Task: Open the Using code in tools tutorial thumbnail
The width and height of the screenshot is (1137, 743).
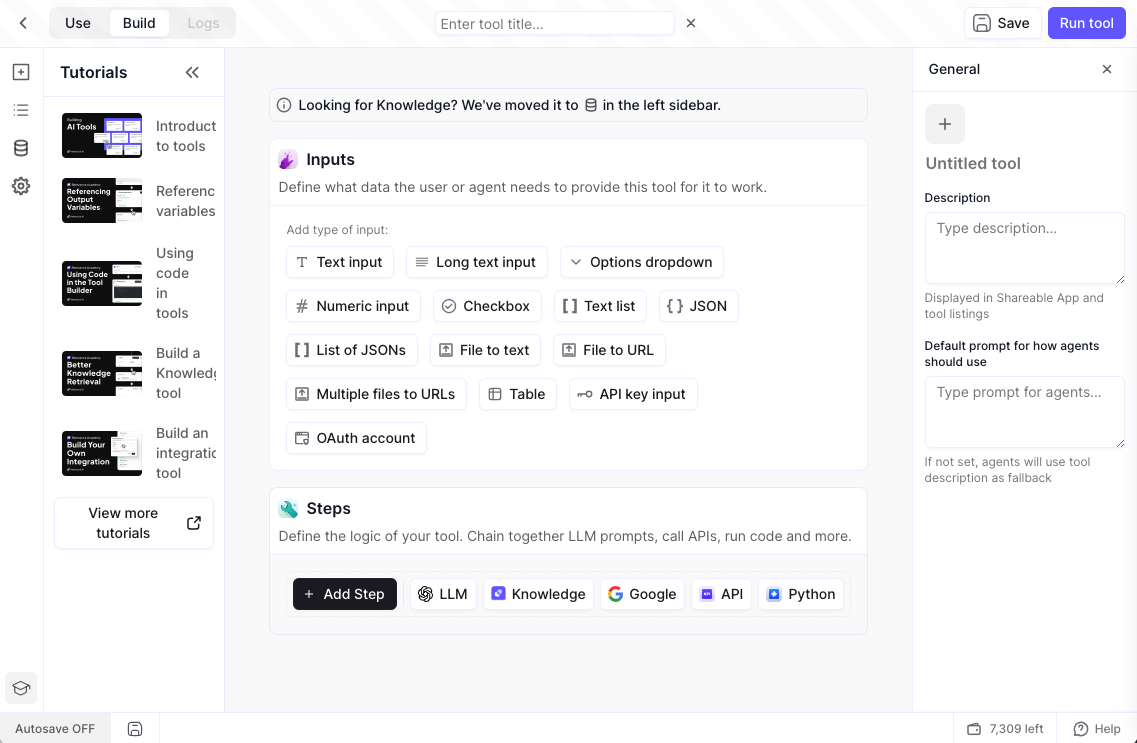Action: point(102,283)
